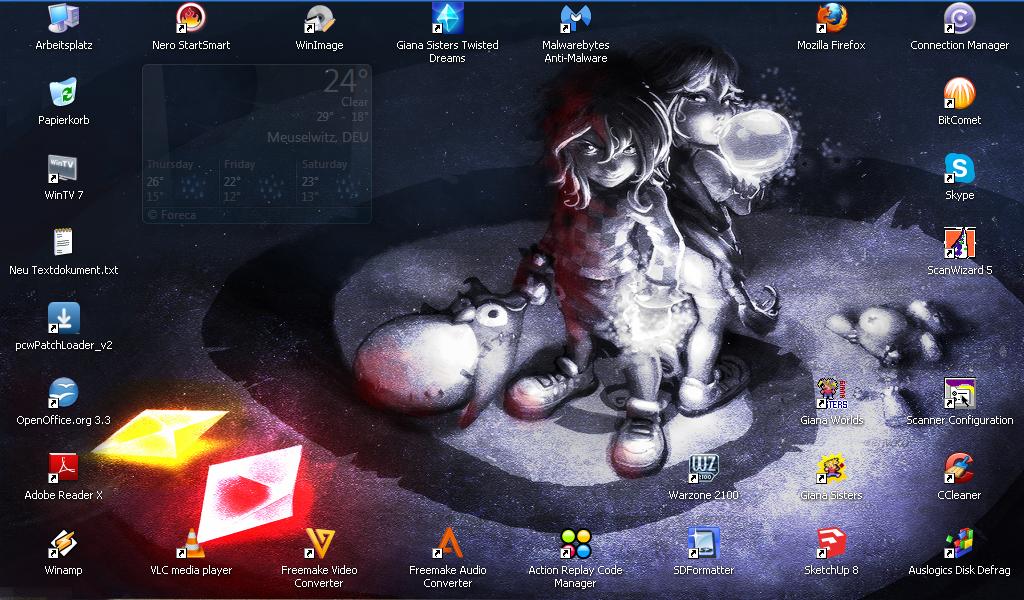Image resolution: width=1024 pixels, height=600 pixels.
Task: Click the VLC media player icon
Action: click(190, 544)
